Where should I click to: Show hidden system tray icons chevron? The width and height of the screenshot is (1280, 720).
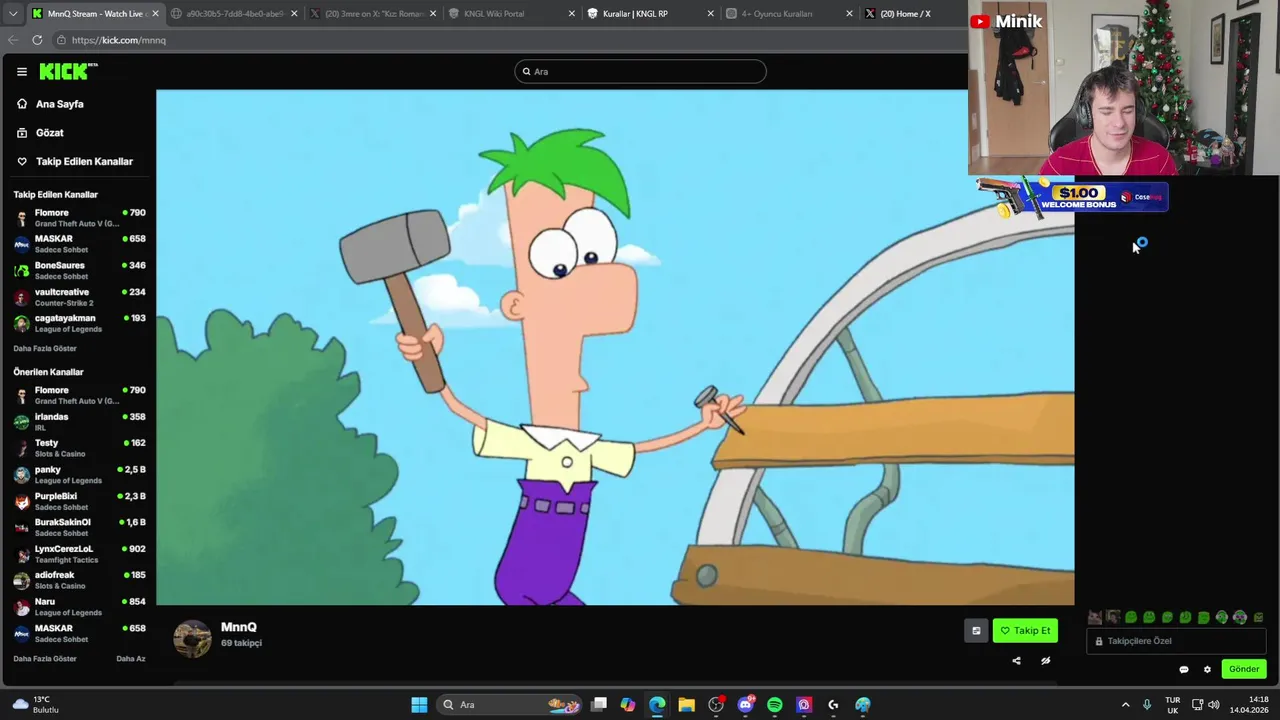[x=1125, y=705]
